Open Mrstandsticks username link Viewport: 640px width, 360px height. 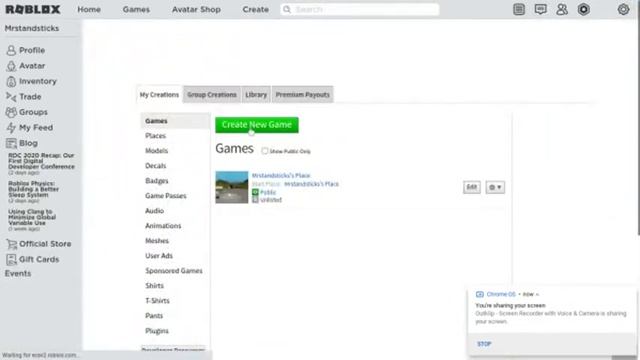pyautogui.click(x=32, y=28)
